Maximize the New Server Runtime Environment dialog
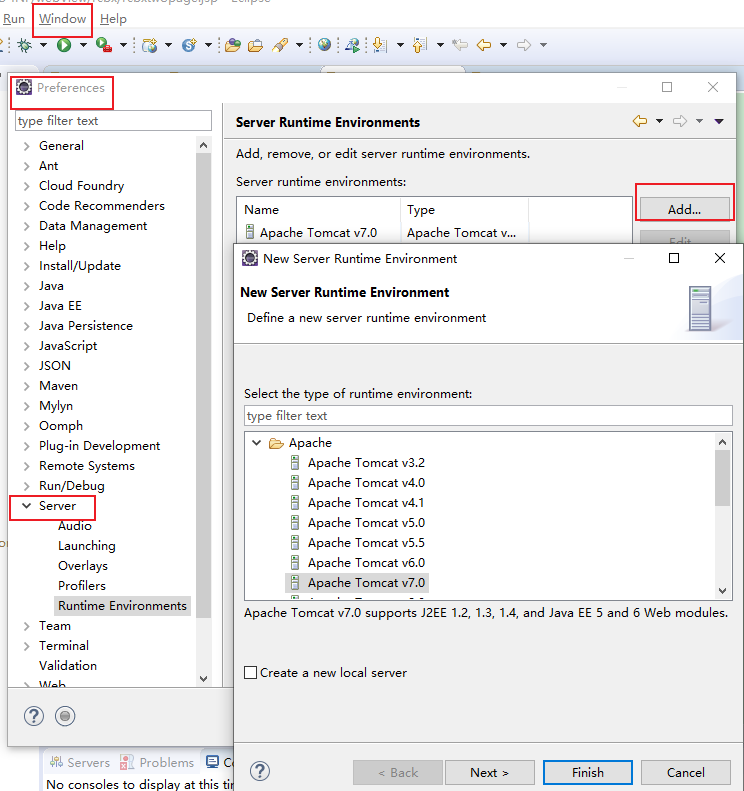This screenshot has height=791, width=744. [674, 258]
